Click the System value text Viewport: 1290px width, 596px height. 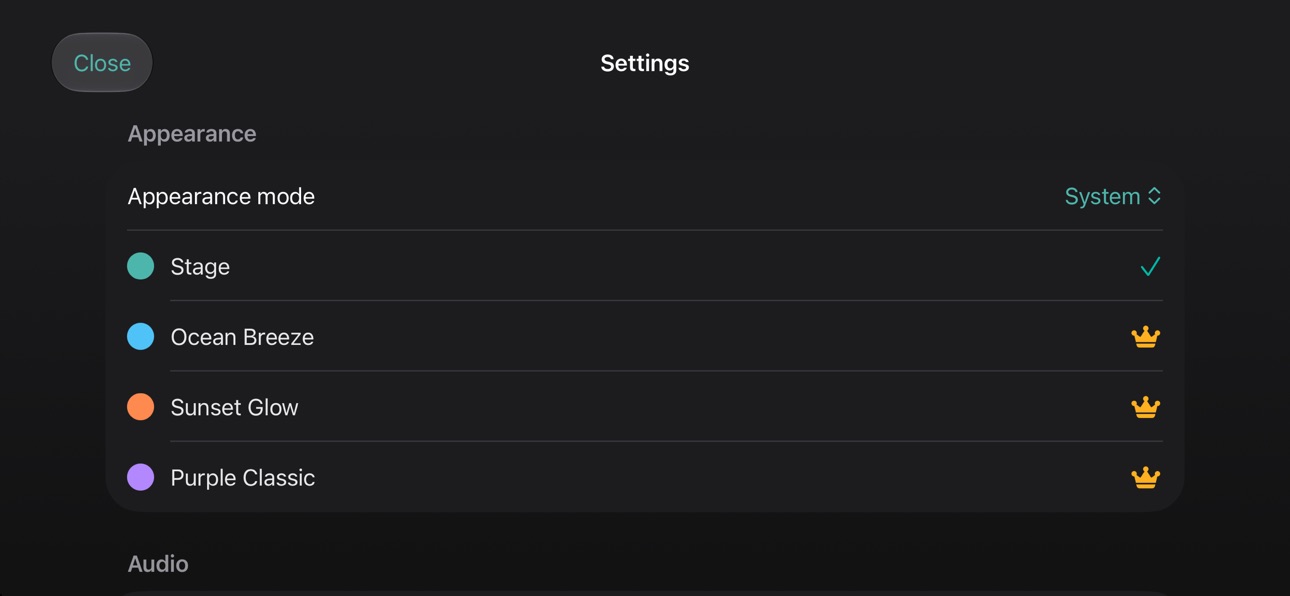tap(1102, 196)
